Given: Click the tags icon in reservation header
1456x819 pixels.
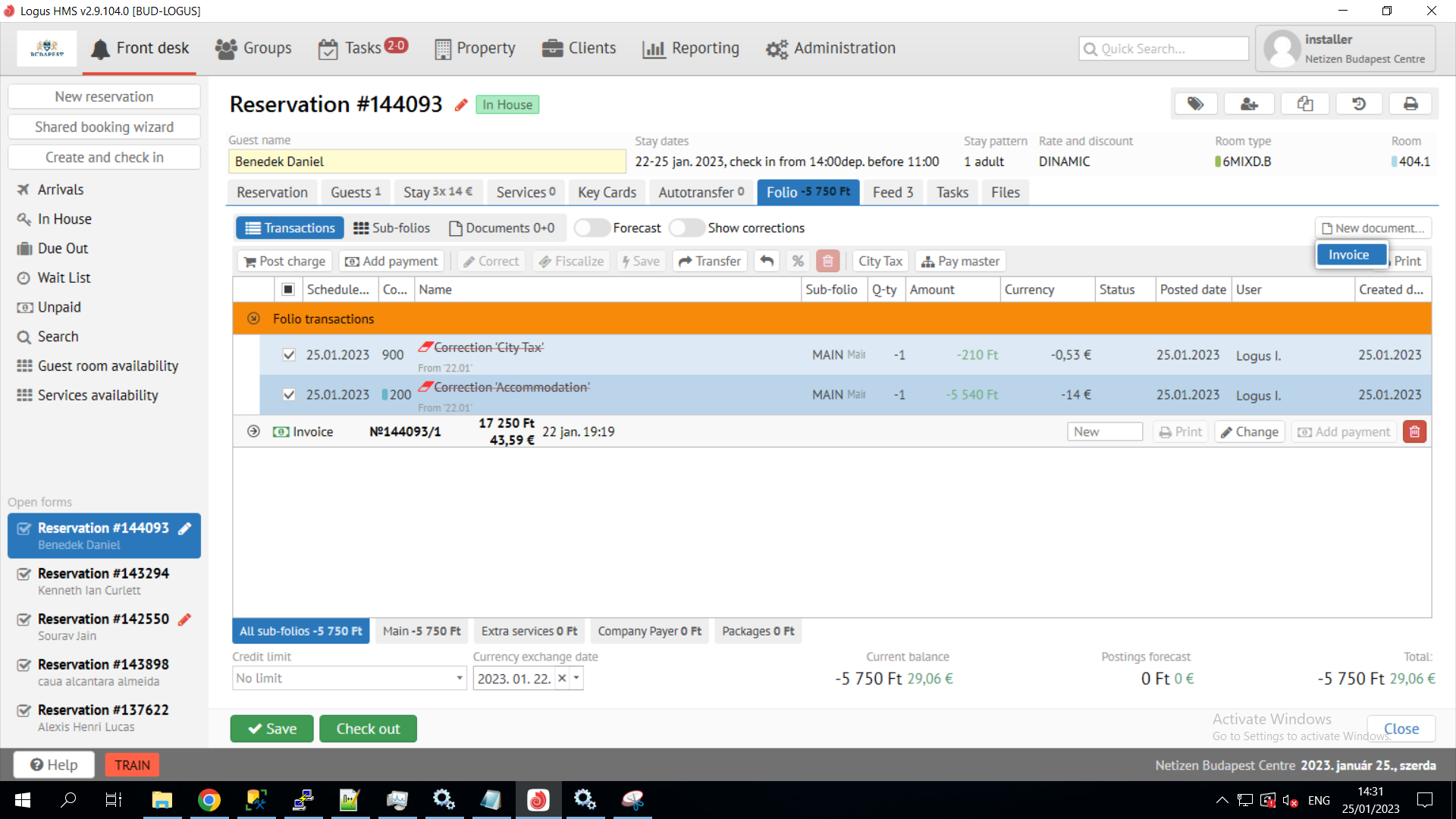Looking at the screenshot, I should click(1195, 104).
